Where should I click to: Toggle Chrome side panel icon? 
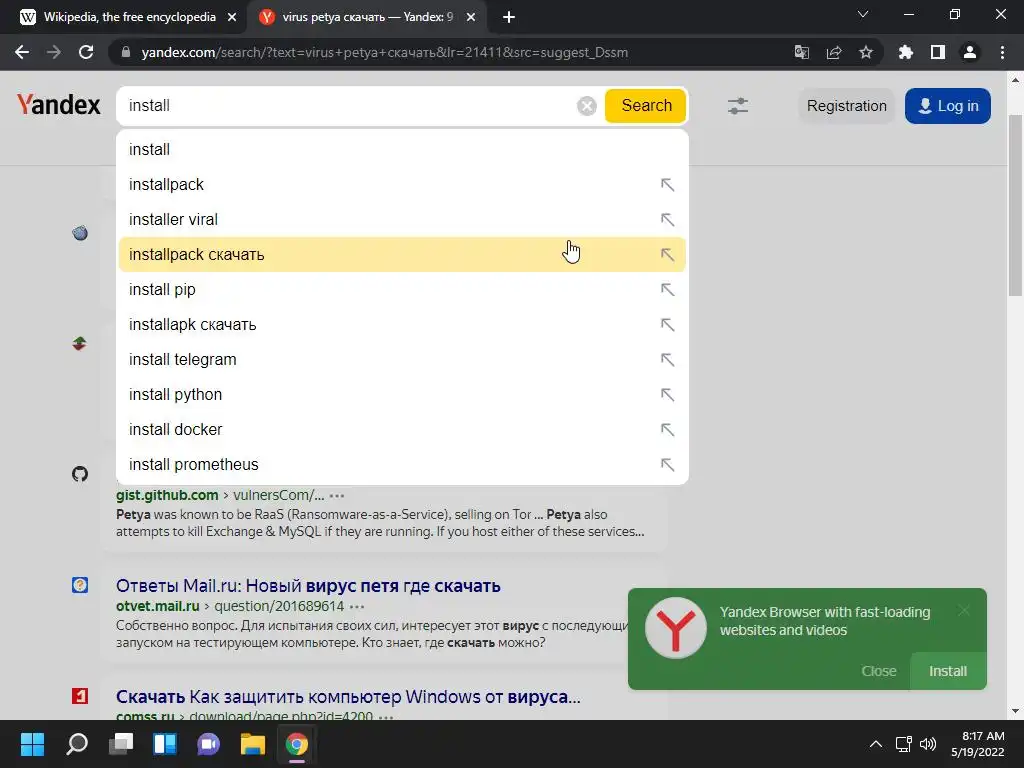click(x=938, y=52)
